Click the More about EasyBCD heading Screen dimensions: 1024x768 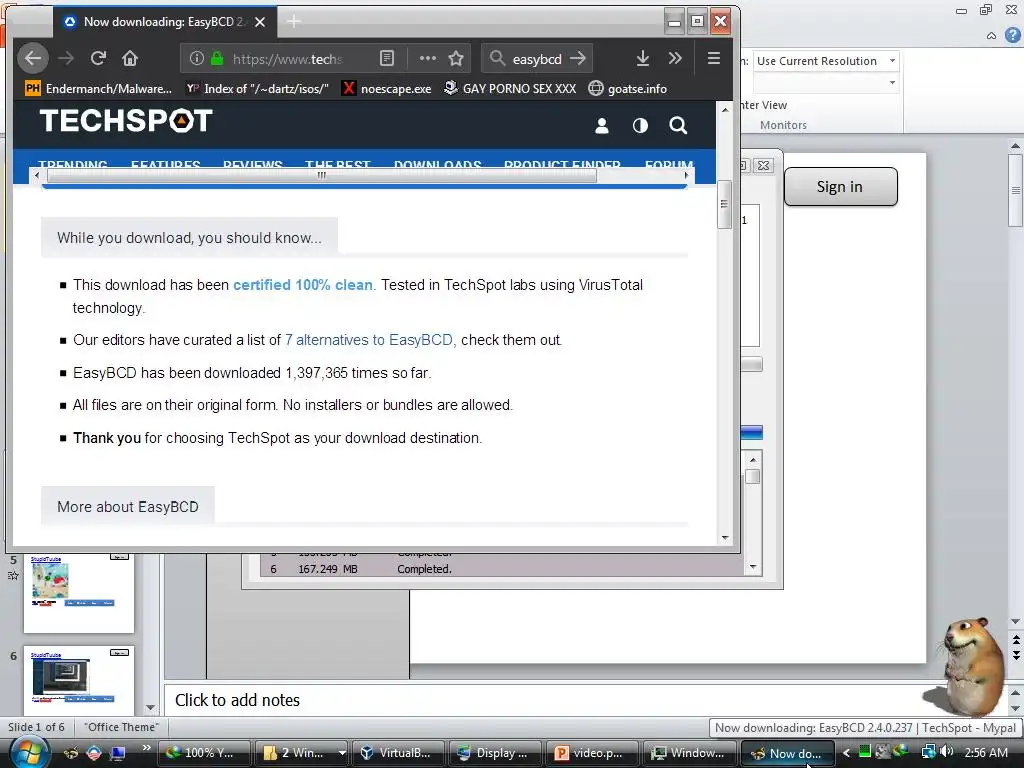coord(127,507)
